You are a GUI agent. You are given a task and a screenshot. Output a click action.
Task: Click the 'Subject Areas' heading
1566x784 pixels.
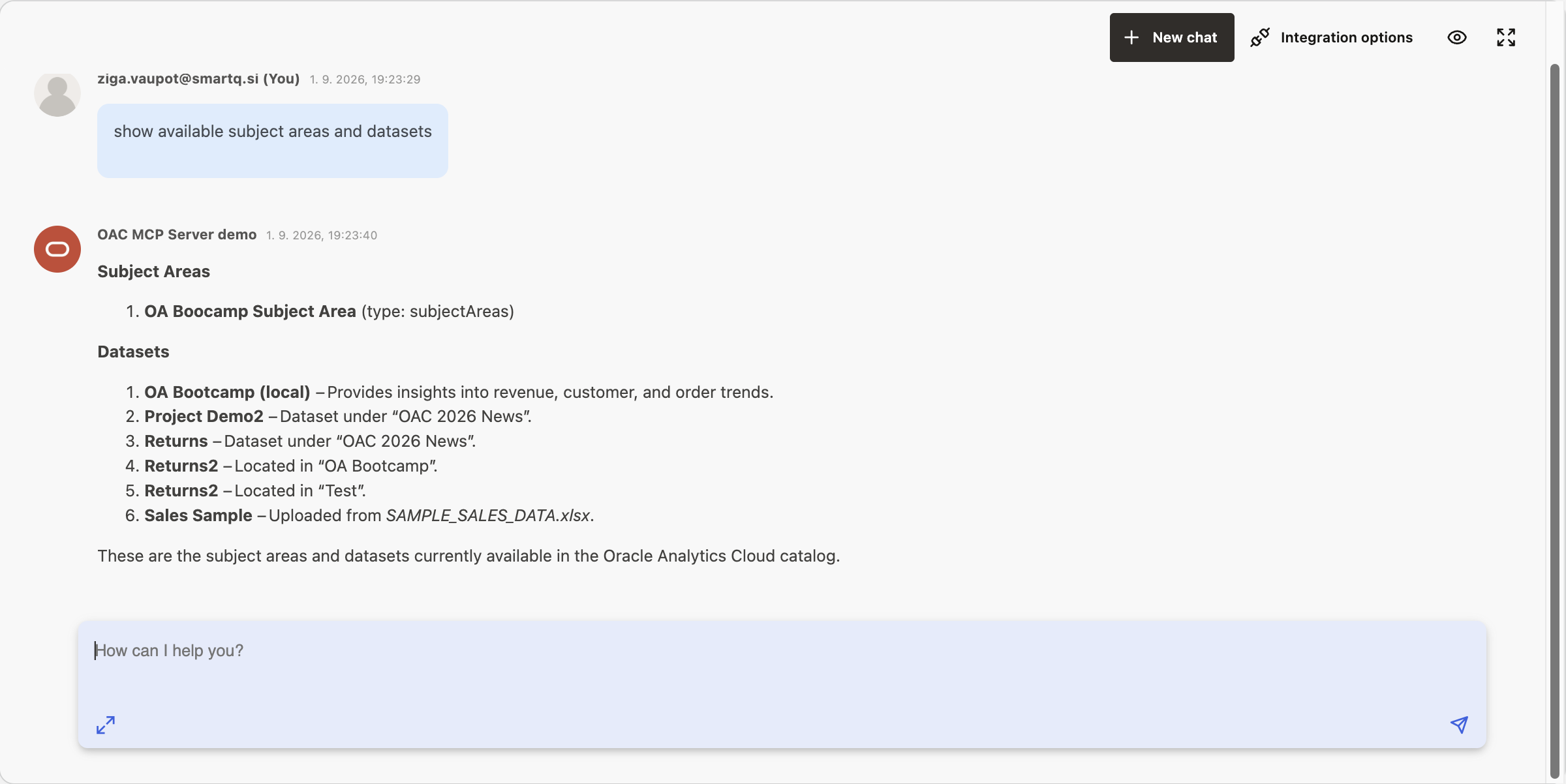coord(154,271)
